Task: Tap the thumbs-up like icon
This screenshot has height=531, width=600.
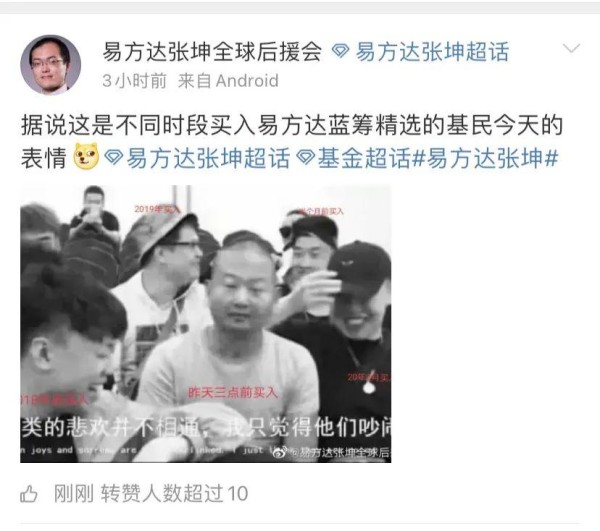Action: pyautogui.click(x=29, y=494)
